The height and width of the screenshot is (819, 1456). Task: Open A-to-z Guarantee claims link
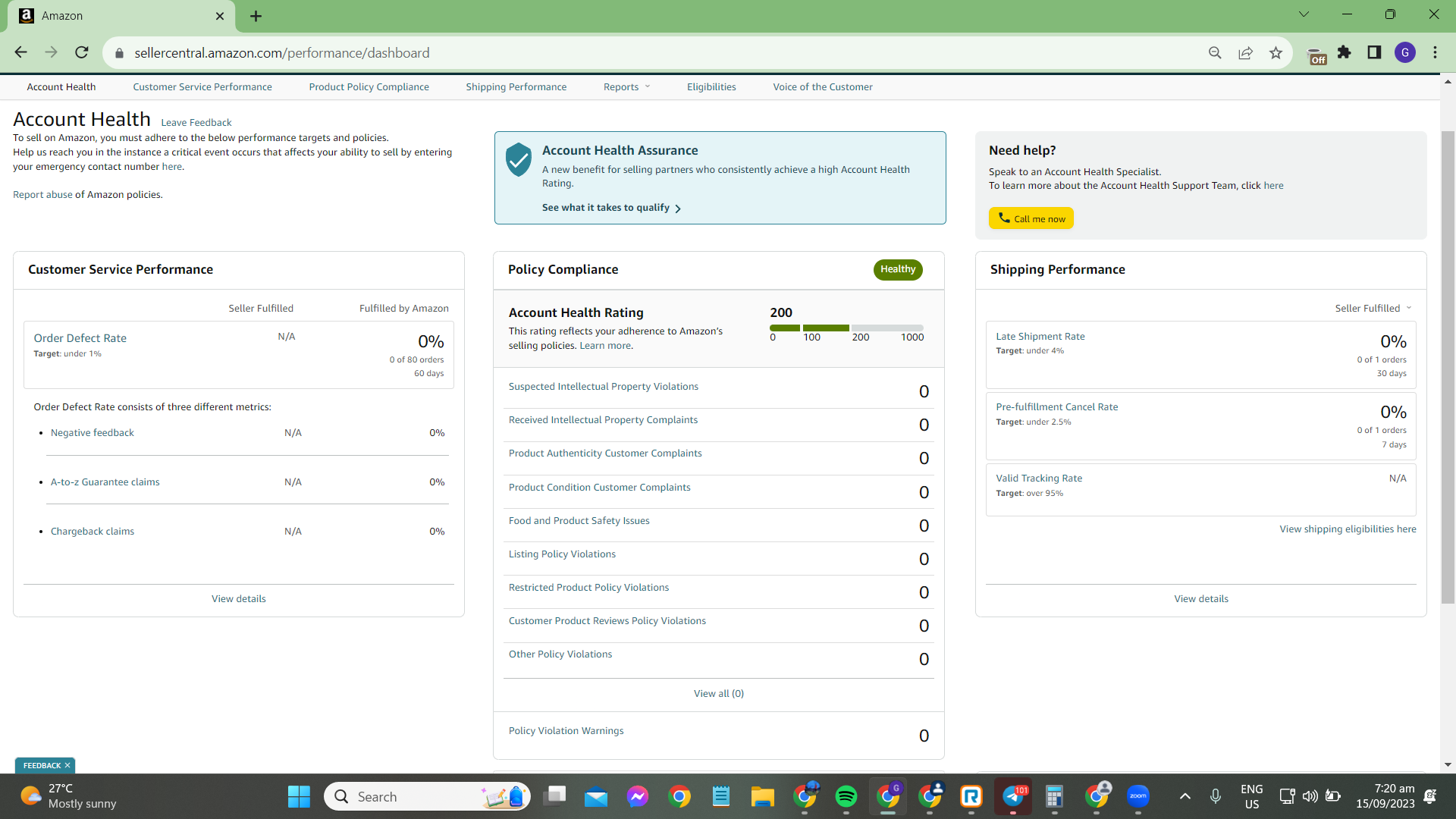(105, 482)
